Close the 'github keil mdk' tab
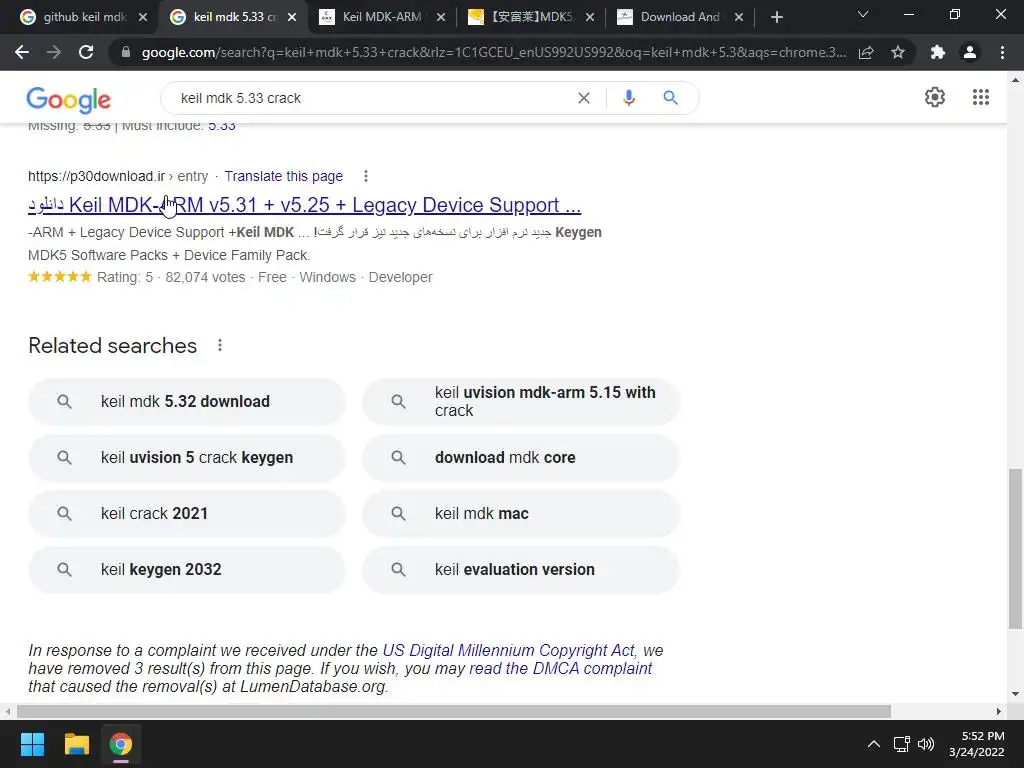This screenshot has width=1024, height=768. [143, 18]
